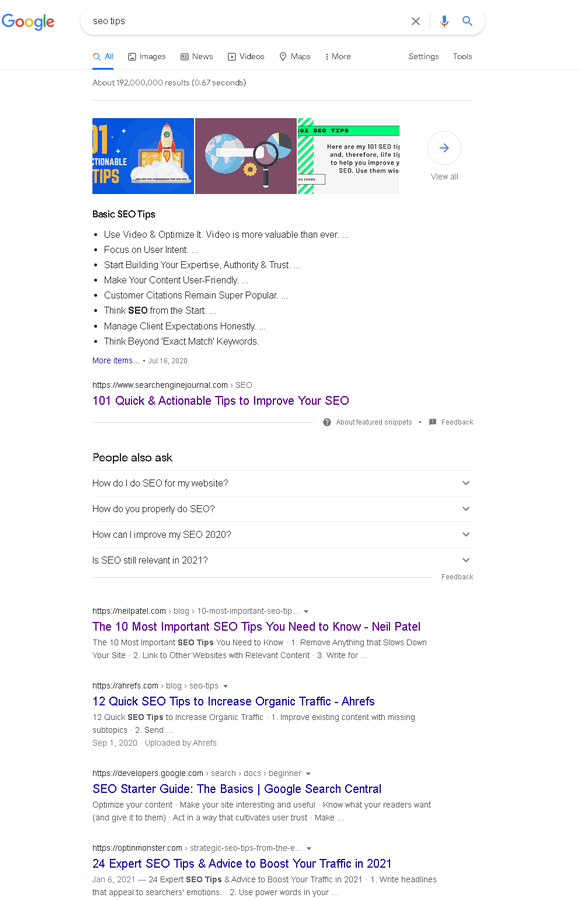Click the Tools button
This screenshot has width=580, height=900.
coord(462,56)
